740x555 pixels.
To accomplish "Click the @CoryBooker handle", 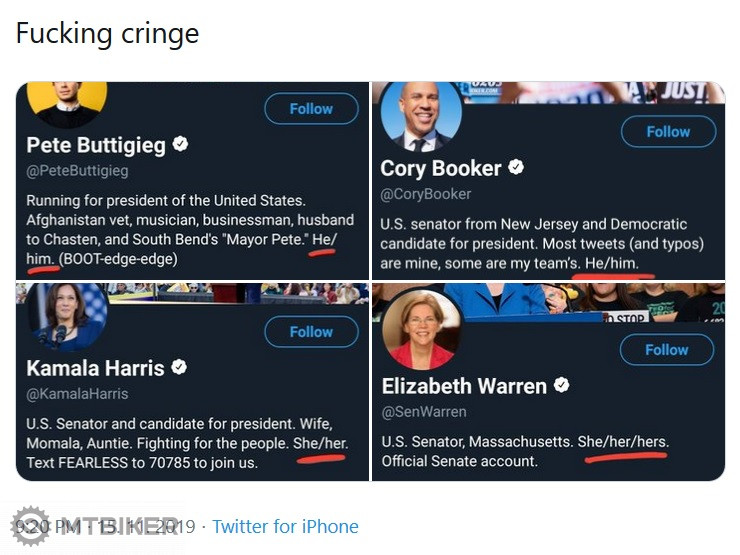I will pyautogui.click(x=425, y=193).
